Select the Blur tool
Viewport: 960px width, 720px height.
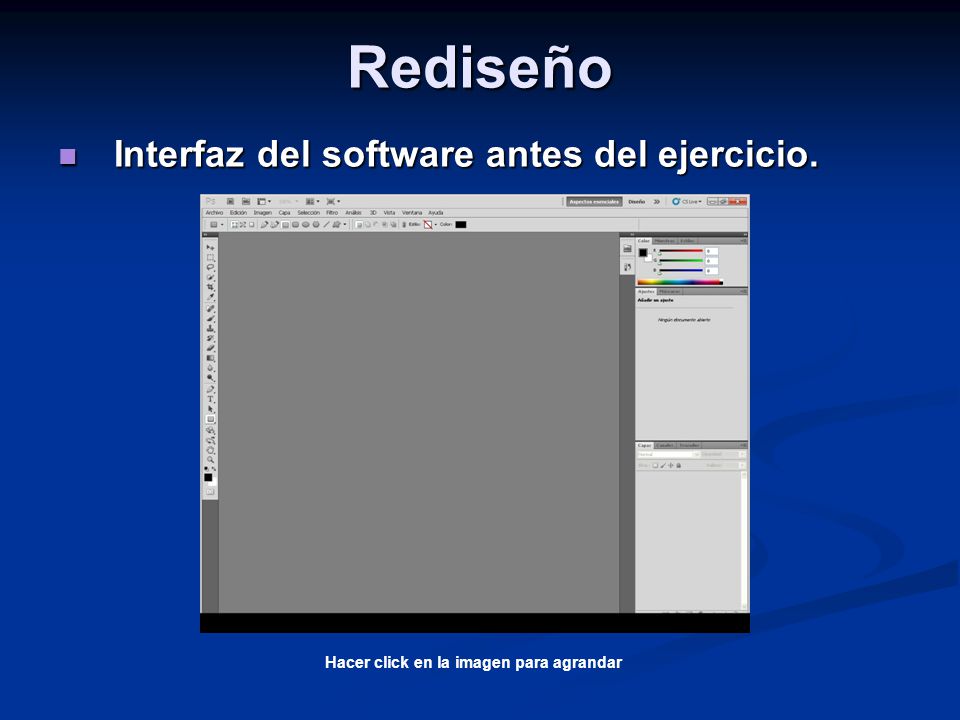click(x=210, y=367)
